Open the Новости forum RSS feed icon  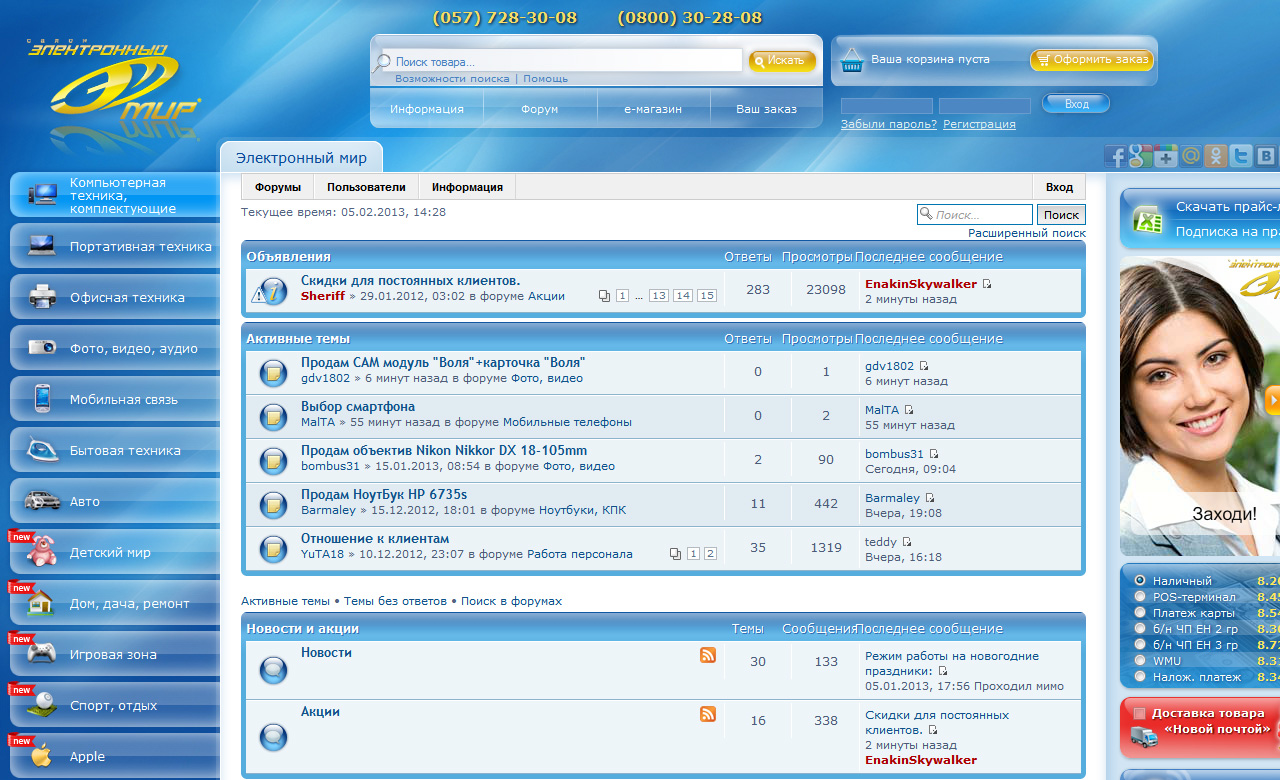click(708, 655)
